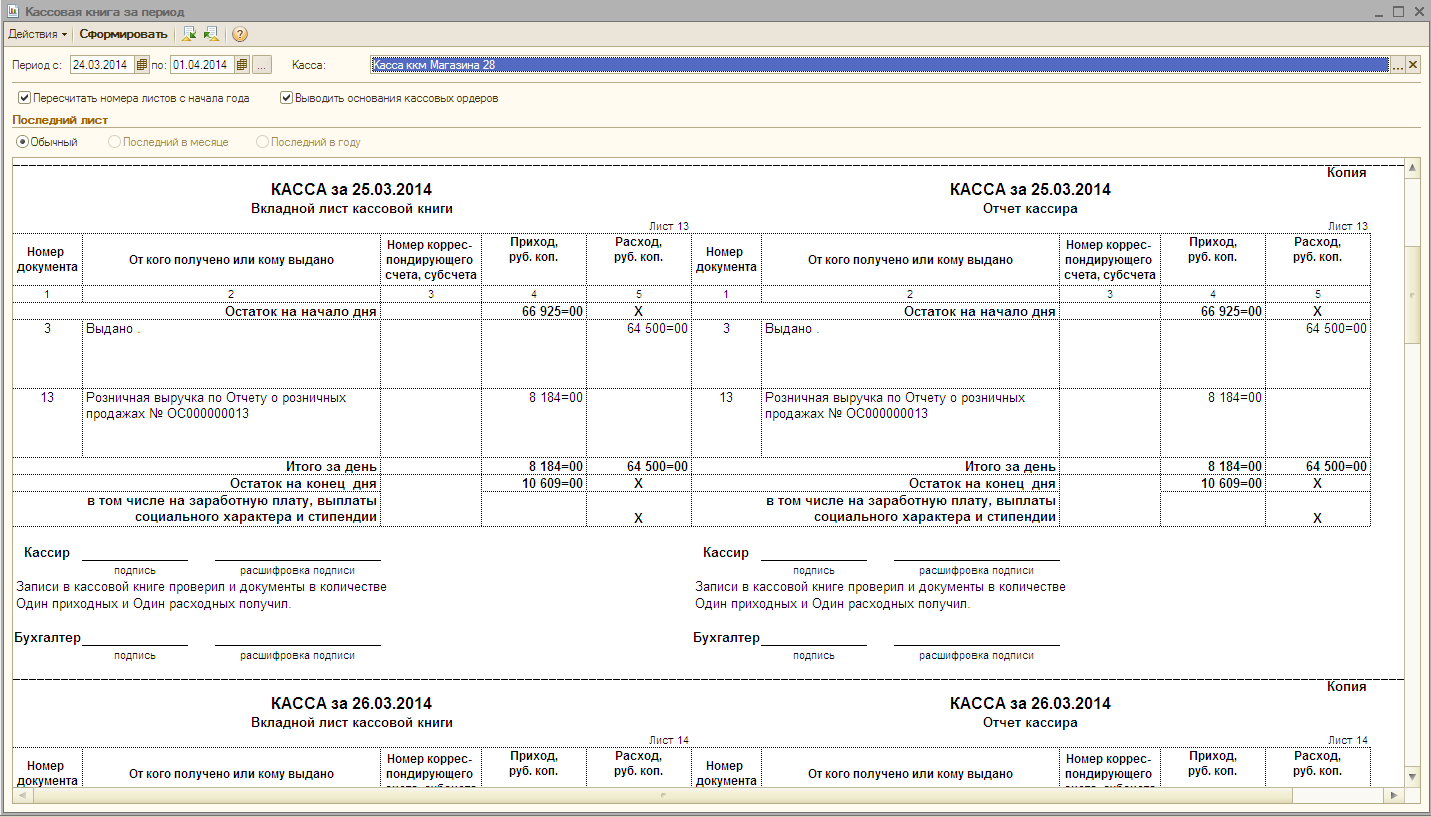Click left table expense cell 64 500=00 for Выдано
Viewport: 1431px width, 817px height.
[639, 354]
